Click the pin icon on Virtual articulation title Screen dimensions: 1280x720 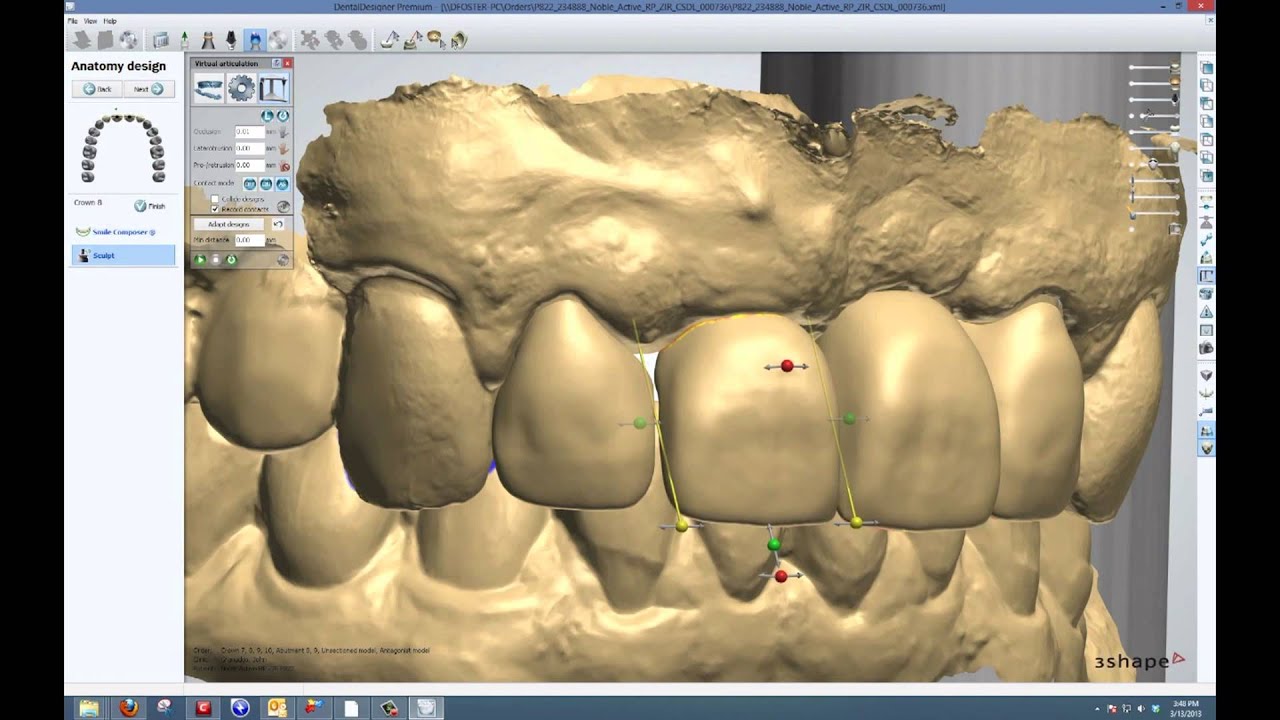coord(276,63)
